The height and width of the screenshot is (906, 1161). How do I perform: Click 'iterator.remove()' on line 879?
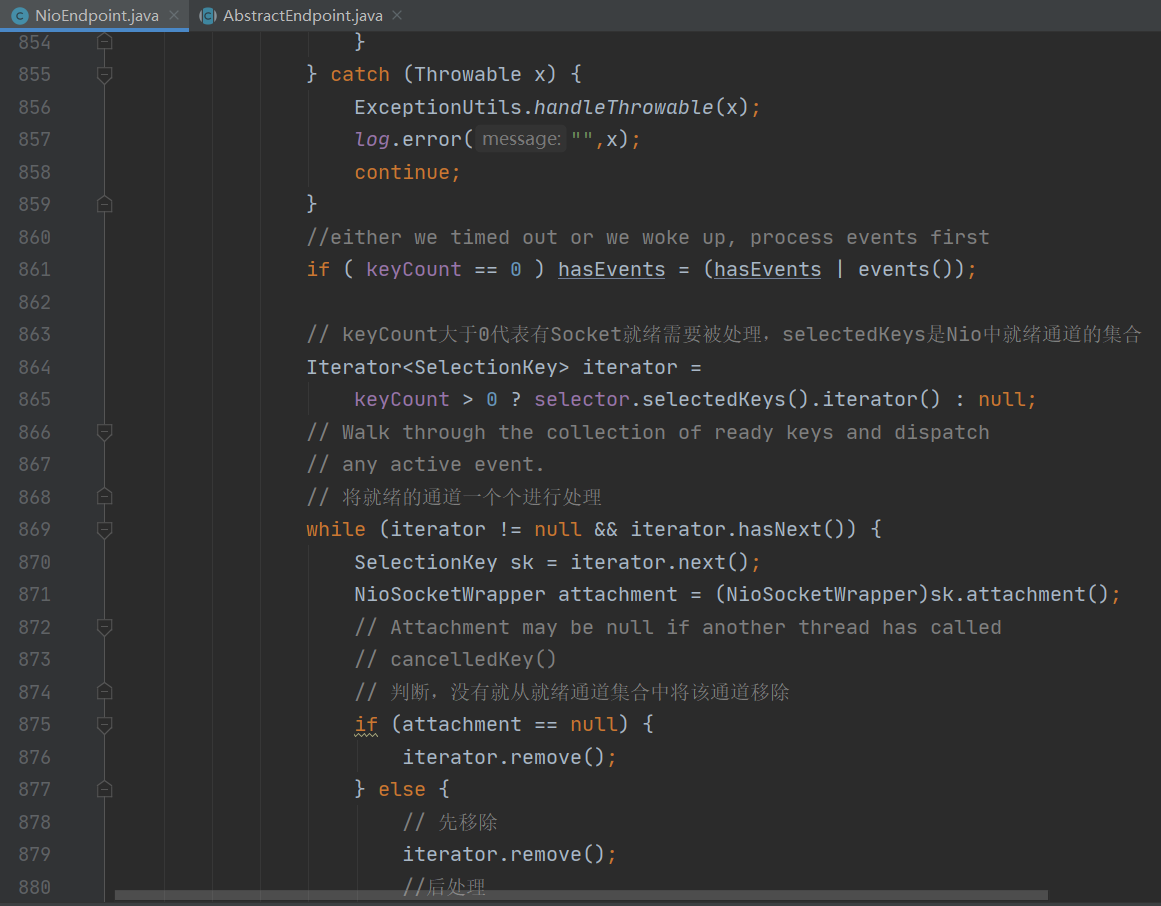tap(503, 854)
